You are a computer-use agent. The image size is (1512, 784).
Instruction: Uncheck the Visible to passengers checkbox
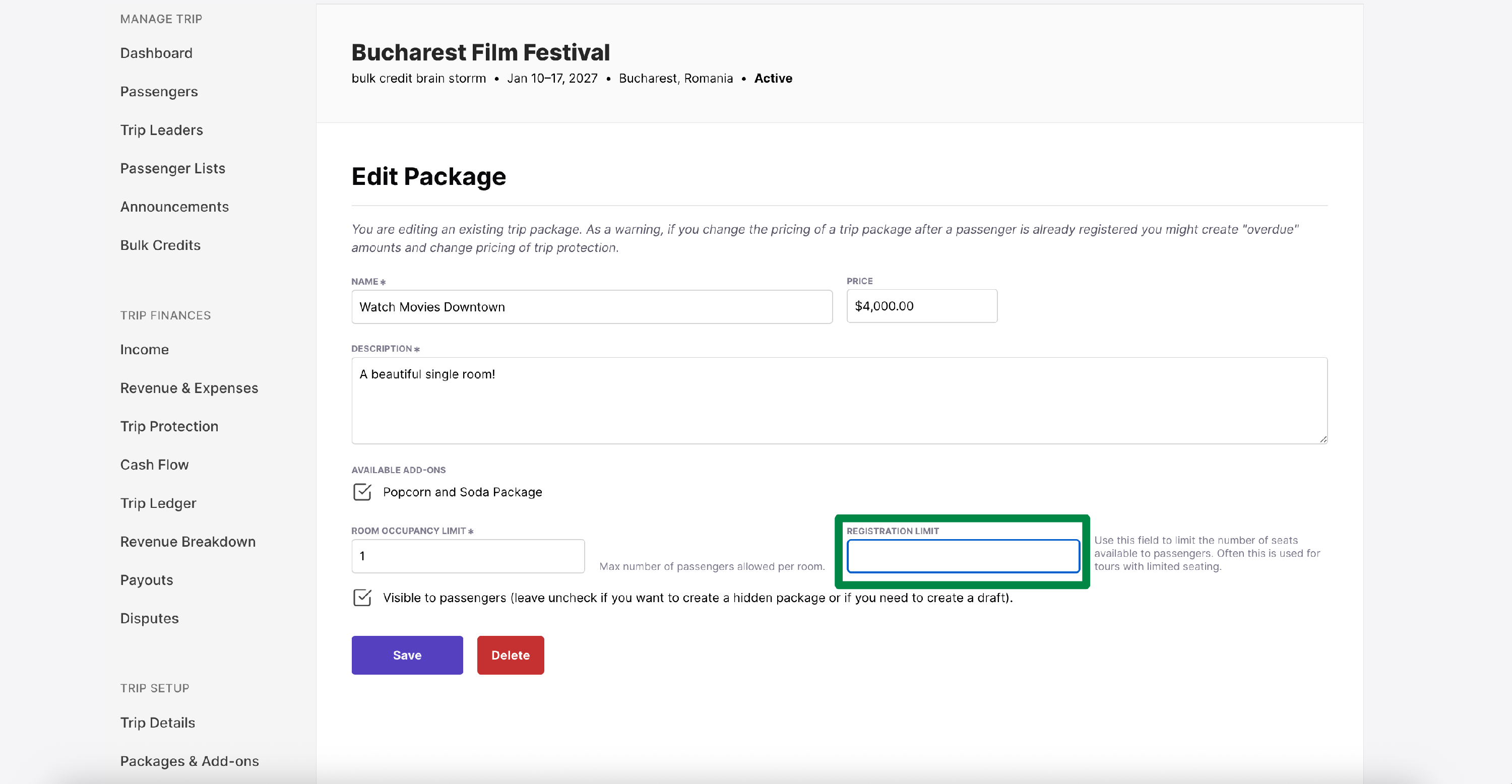coord(362,598)
